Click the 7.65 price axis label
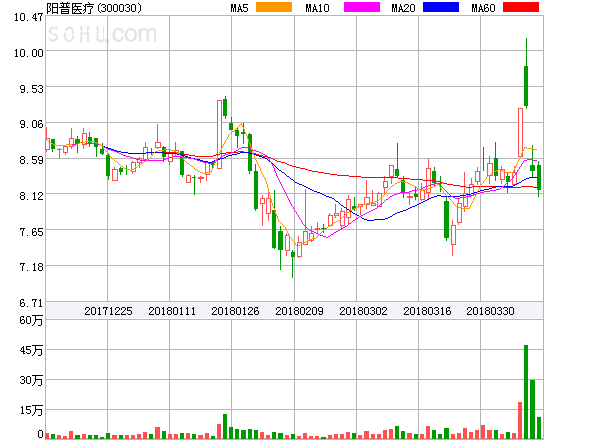Image resolution: width=600 pixels, height=440 pixels. coord(31,232)
